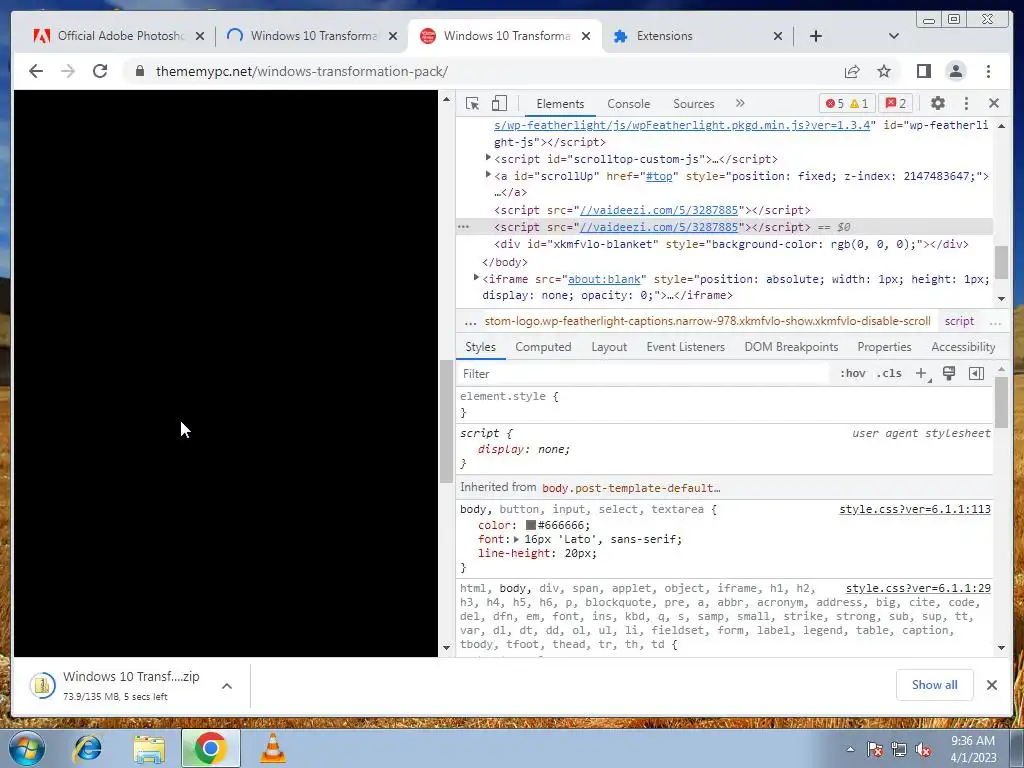
Task: Toggle the .cls element classes panel
Action: point(889,374)
